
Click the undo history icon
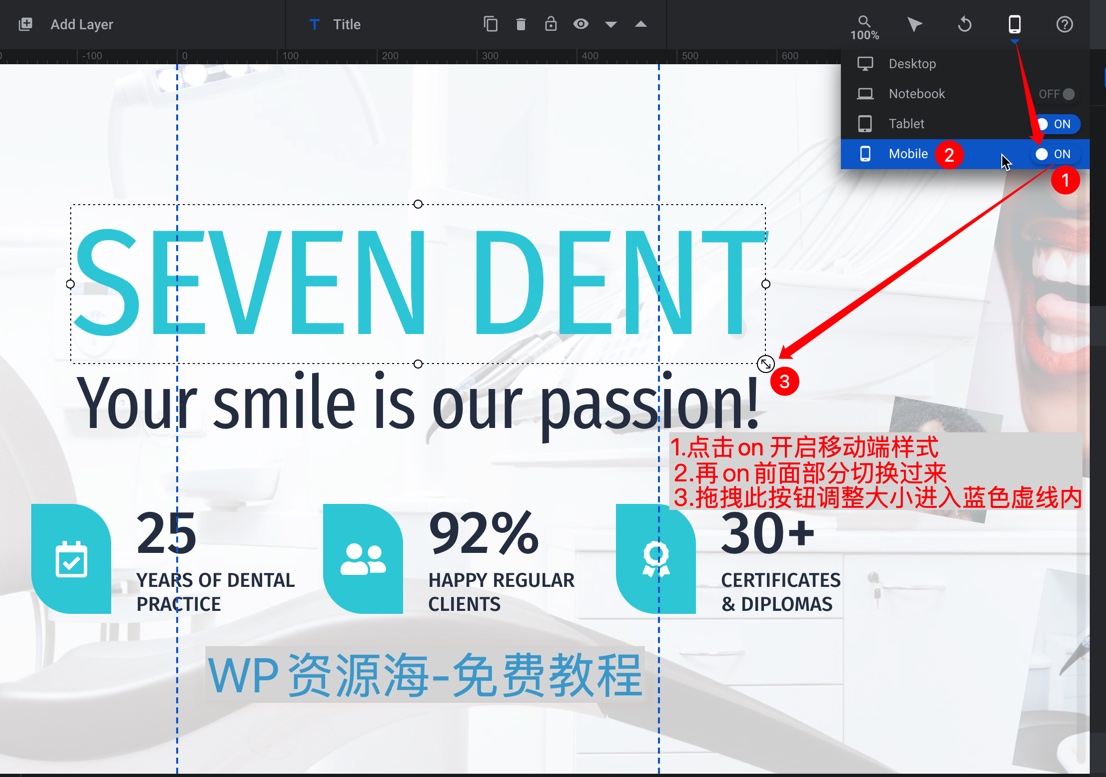click(x=964, y=25)
